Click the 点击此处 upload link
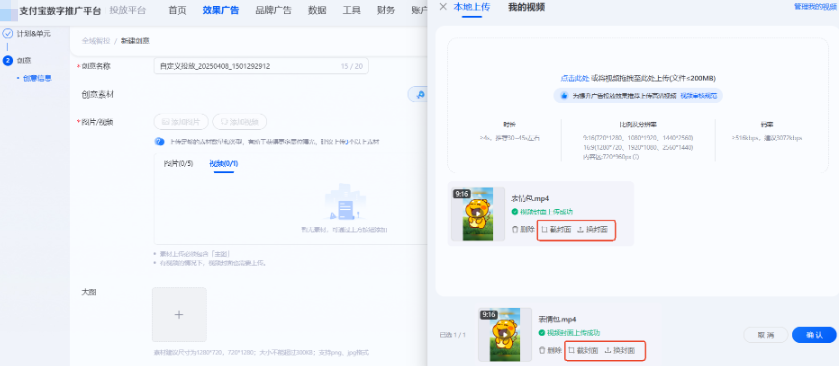This screenshot has width=839, height=366. (575, 78)
